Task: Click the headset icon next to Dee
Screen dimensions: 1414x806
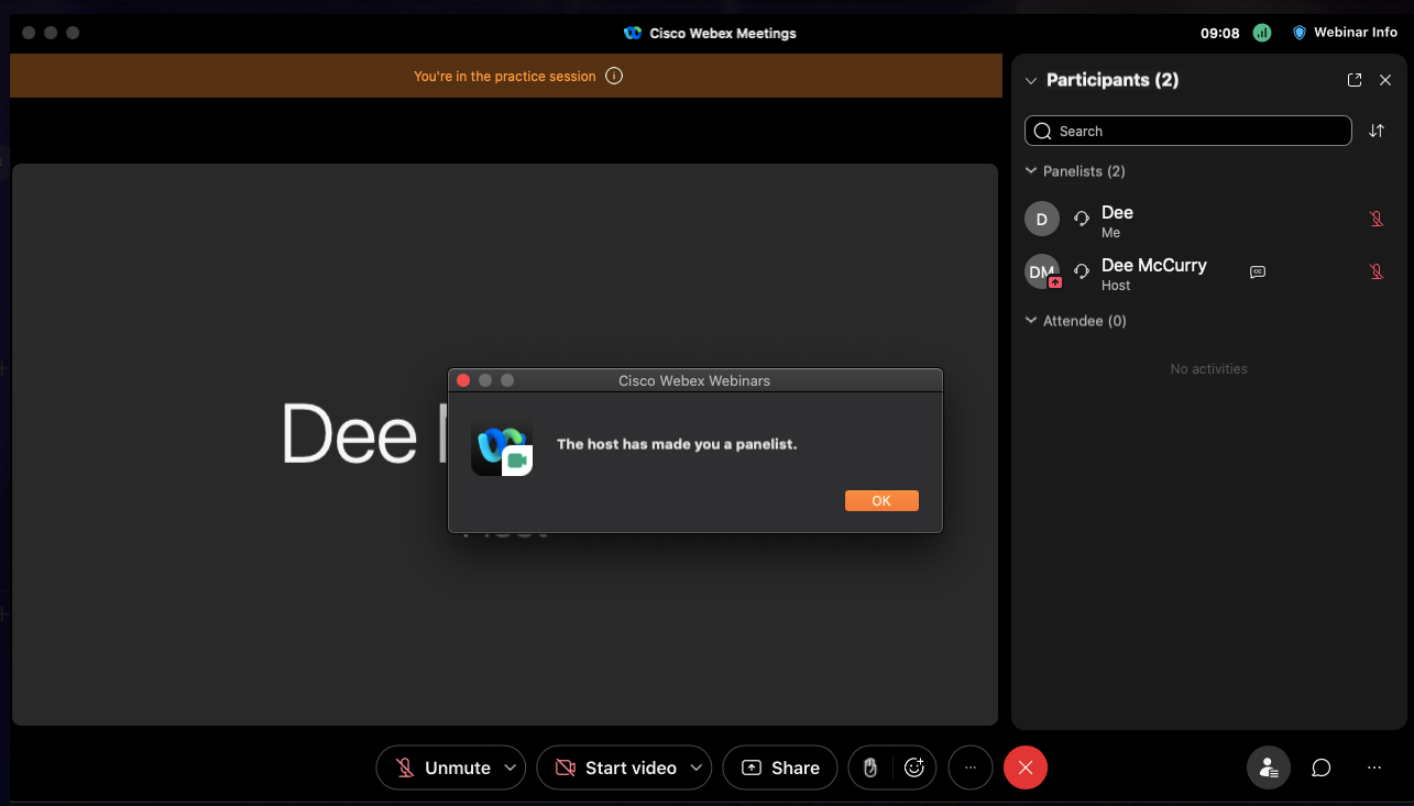Action: coord(1081,219)
